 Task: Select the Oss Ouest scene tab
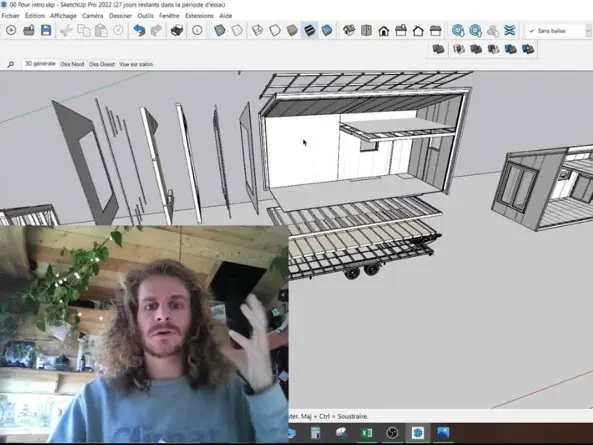[102, 64]
